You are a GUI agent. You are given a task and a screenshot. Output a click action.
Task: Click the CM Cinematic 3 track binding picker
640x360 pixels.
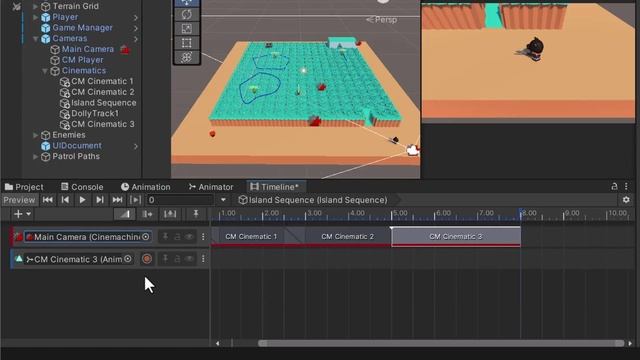coord(128,259)
